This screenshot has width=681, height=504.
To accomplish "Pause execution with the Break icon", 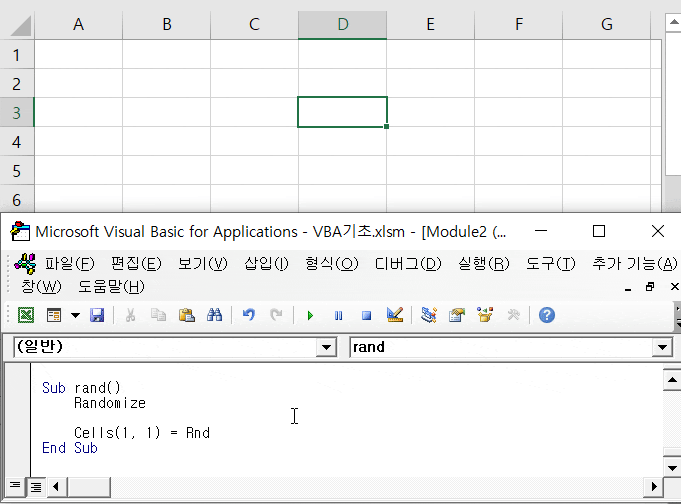I will [338, 315].
